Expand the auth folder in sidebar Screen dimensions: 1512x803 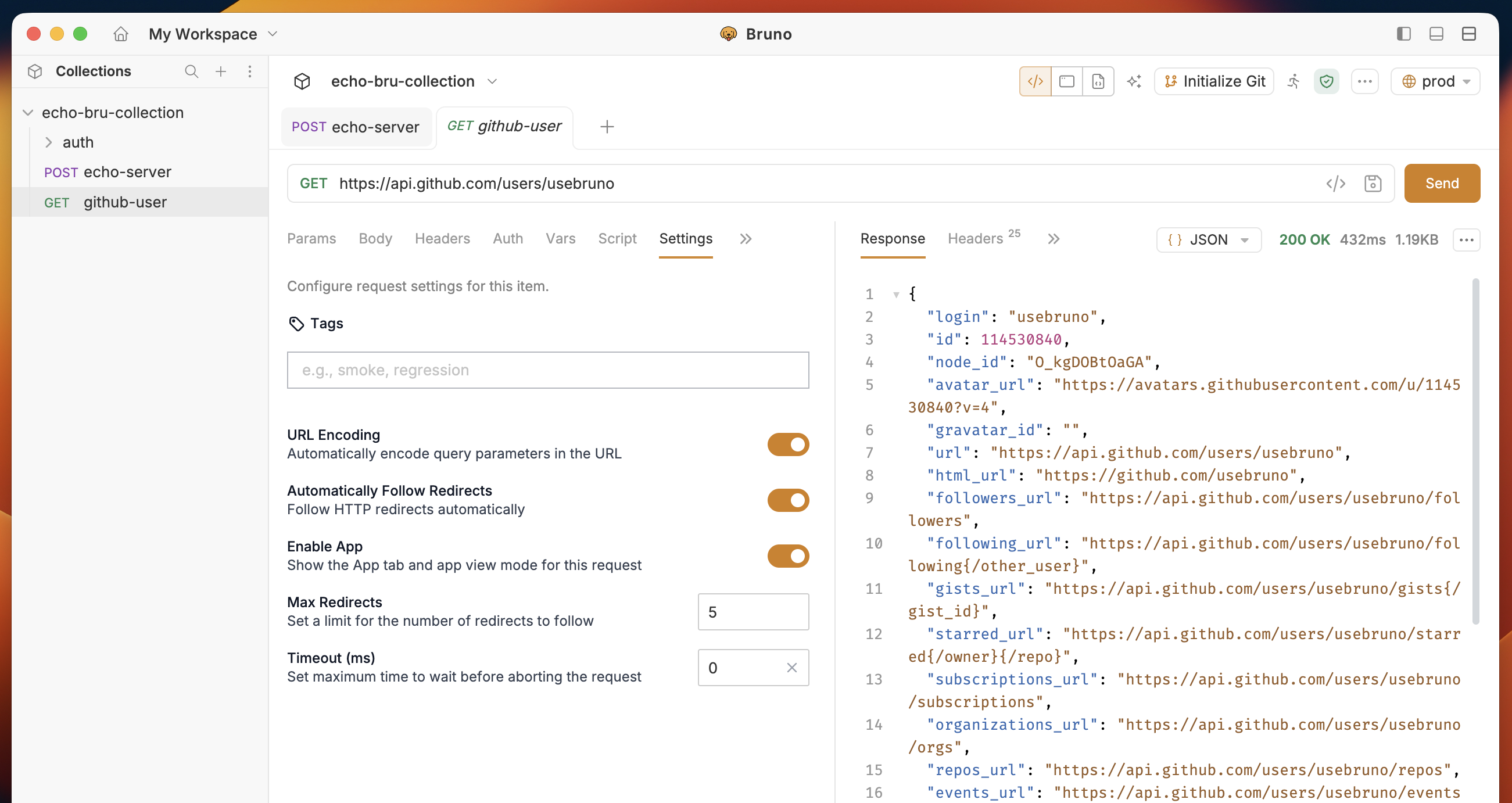click(x=49, y=142)
